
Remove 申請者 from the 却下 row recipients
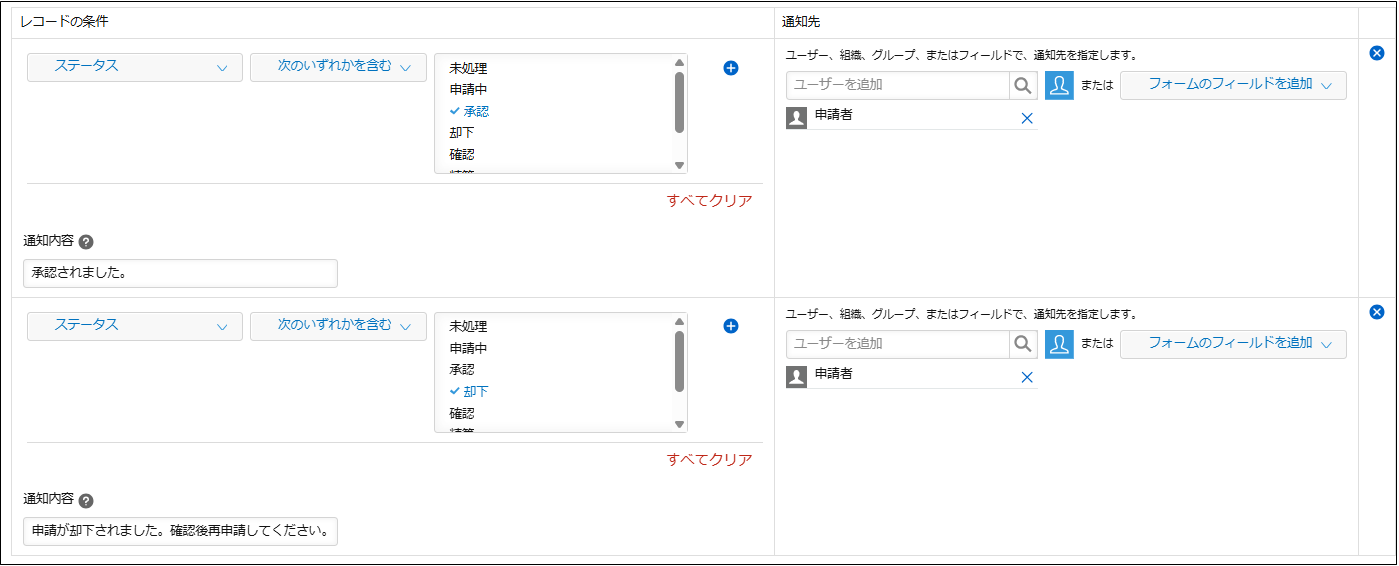coord(1026,377)
